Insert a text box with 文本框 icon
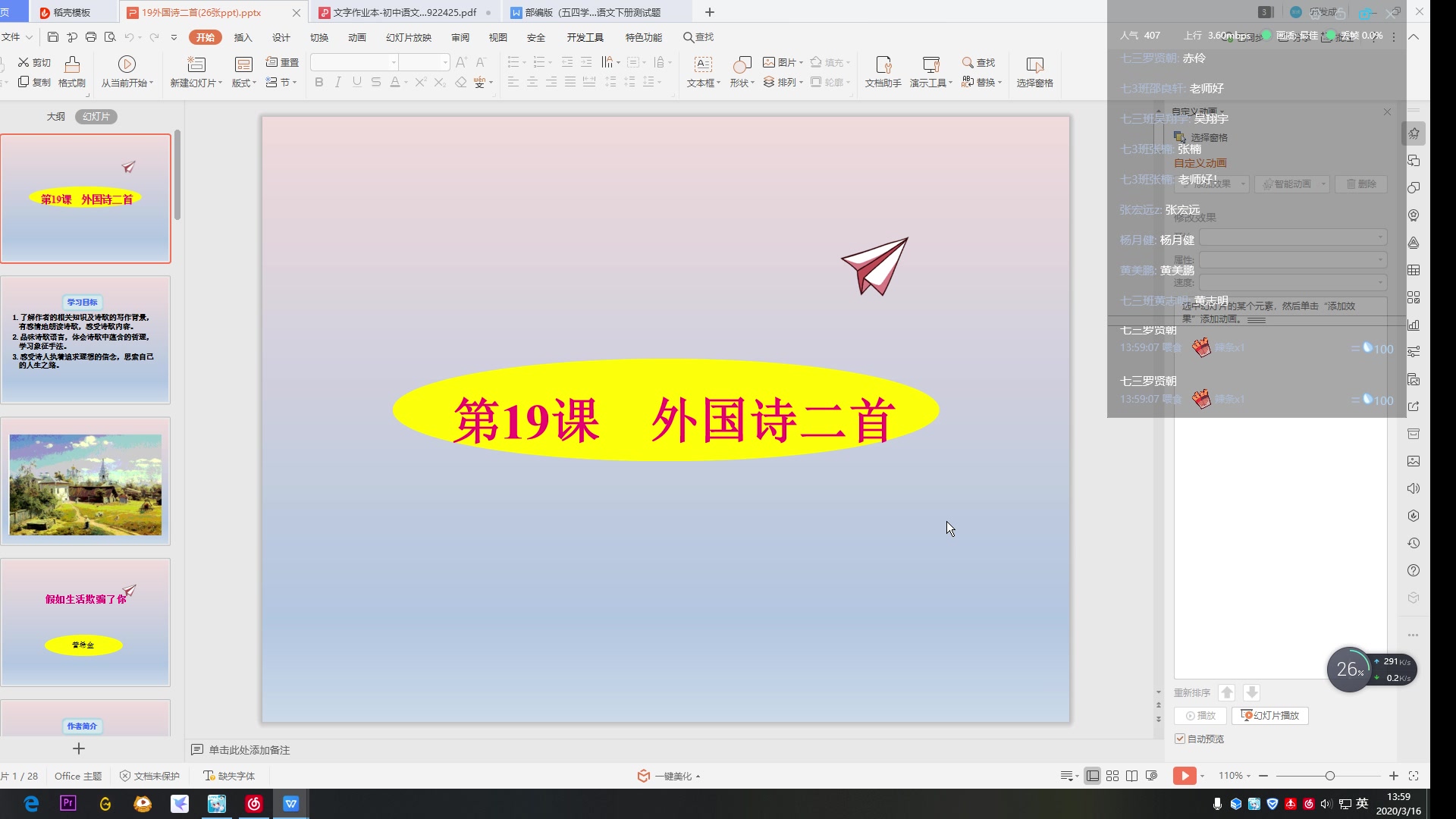1456x819 pixels. (x=704, y=64)
